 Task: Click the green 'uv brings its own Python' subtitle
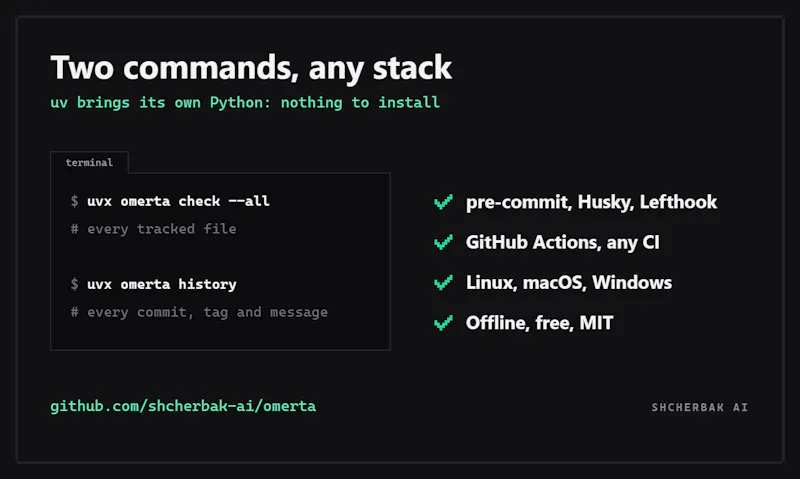pyautogui.click(x=245, y=103)
